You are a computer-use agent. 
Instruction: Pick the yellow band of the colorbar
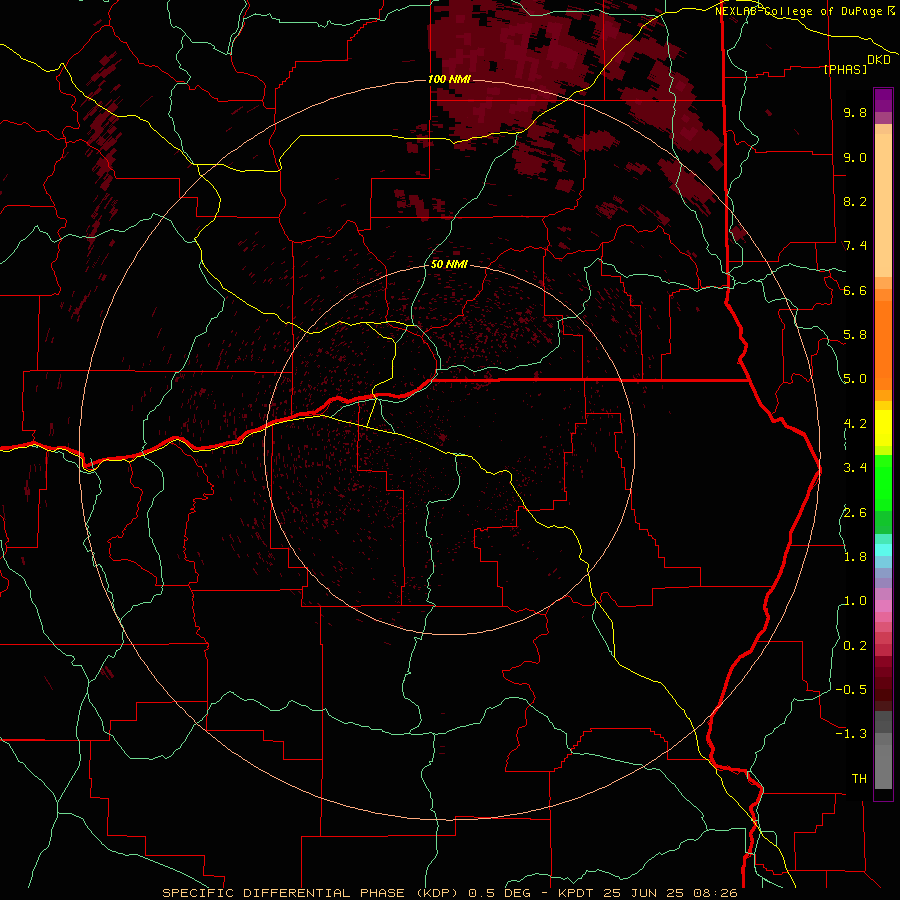[883, 428]
